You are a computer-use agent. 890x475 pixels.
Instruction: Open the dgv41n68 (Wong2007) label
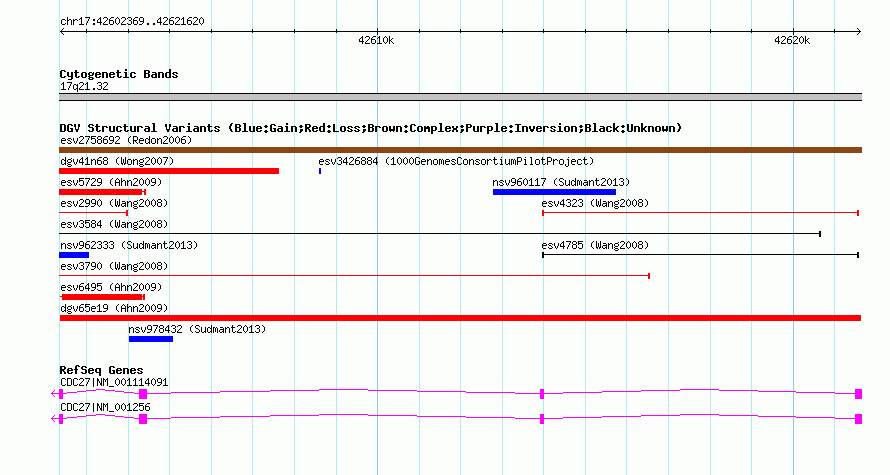[x=117, y=161]
